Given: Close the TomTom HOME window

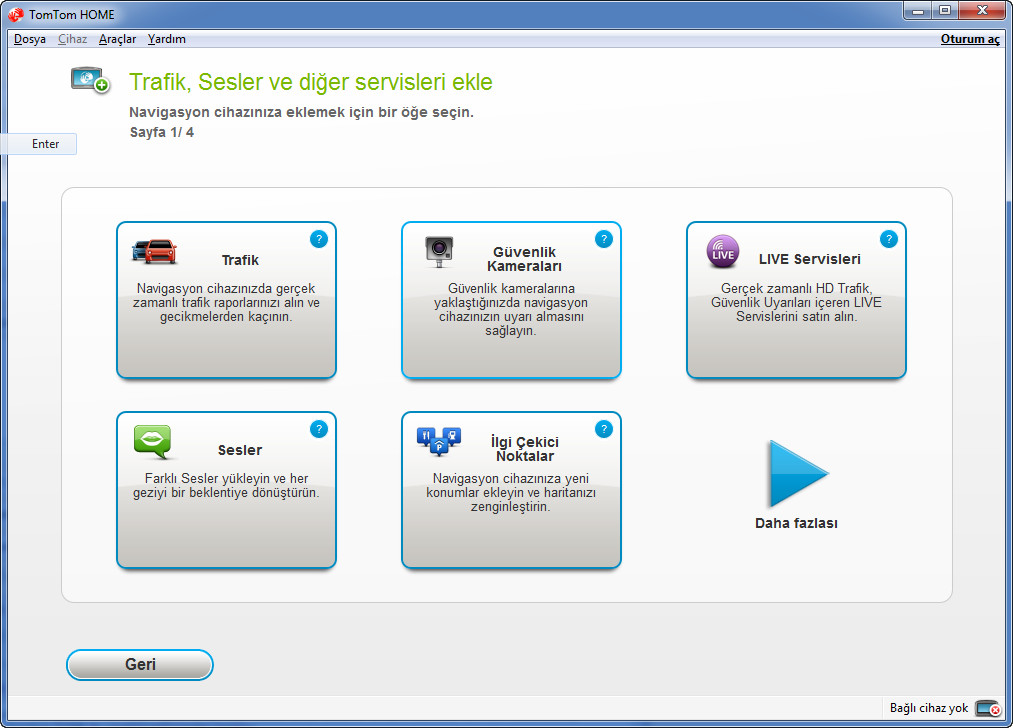Looking at the screenshot, I should pos(982,10).
